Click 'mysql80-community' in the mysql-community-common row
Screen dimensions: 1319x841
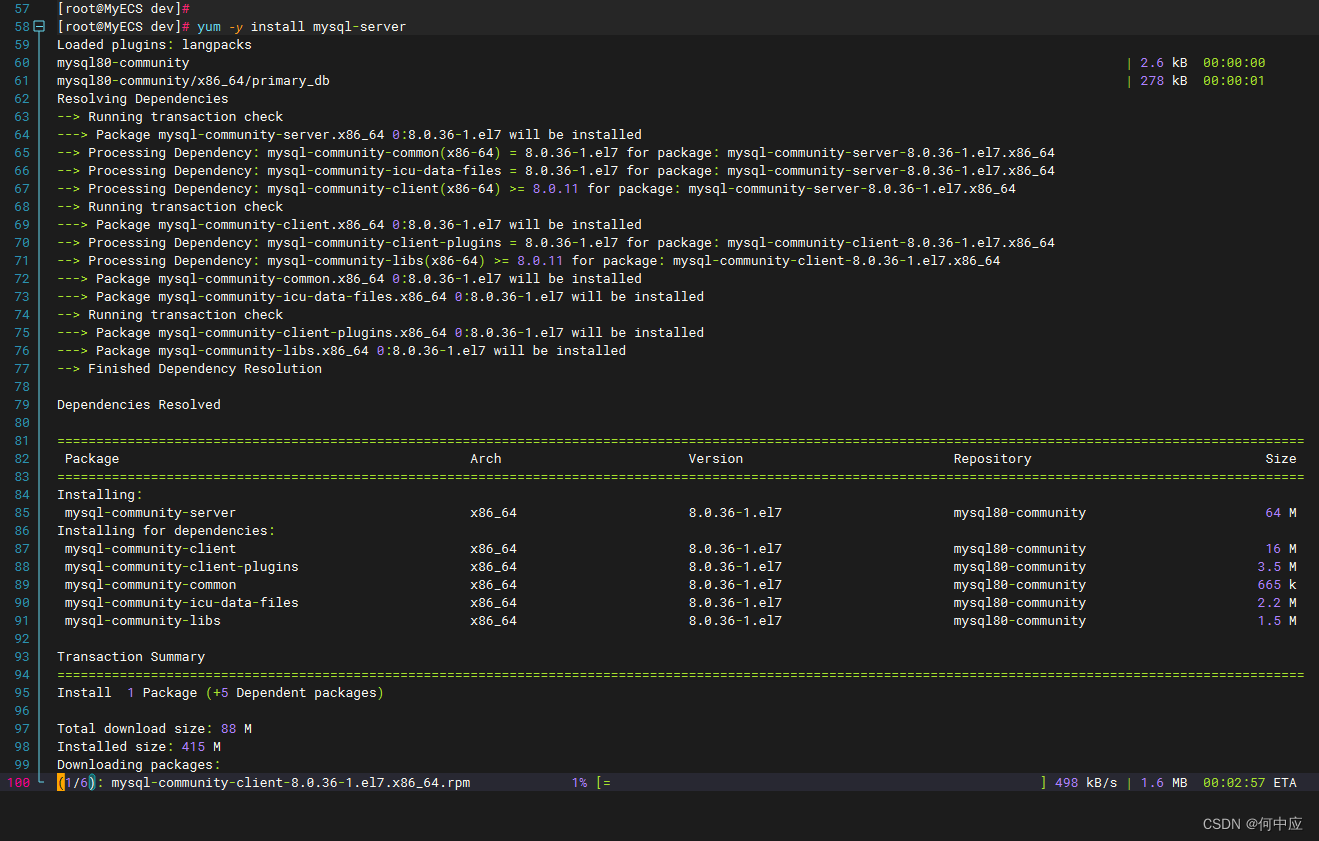coord(1019,585)
